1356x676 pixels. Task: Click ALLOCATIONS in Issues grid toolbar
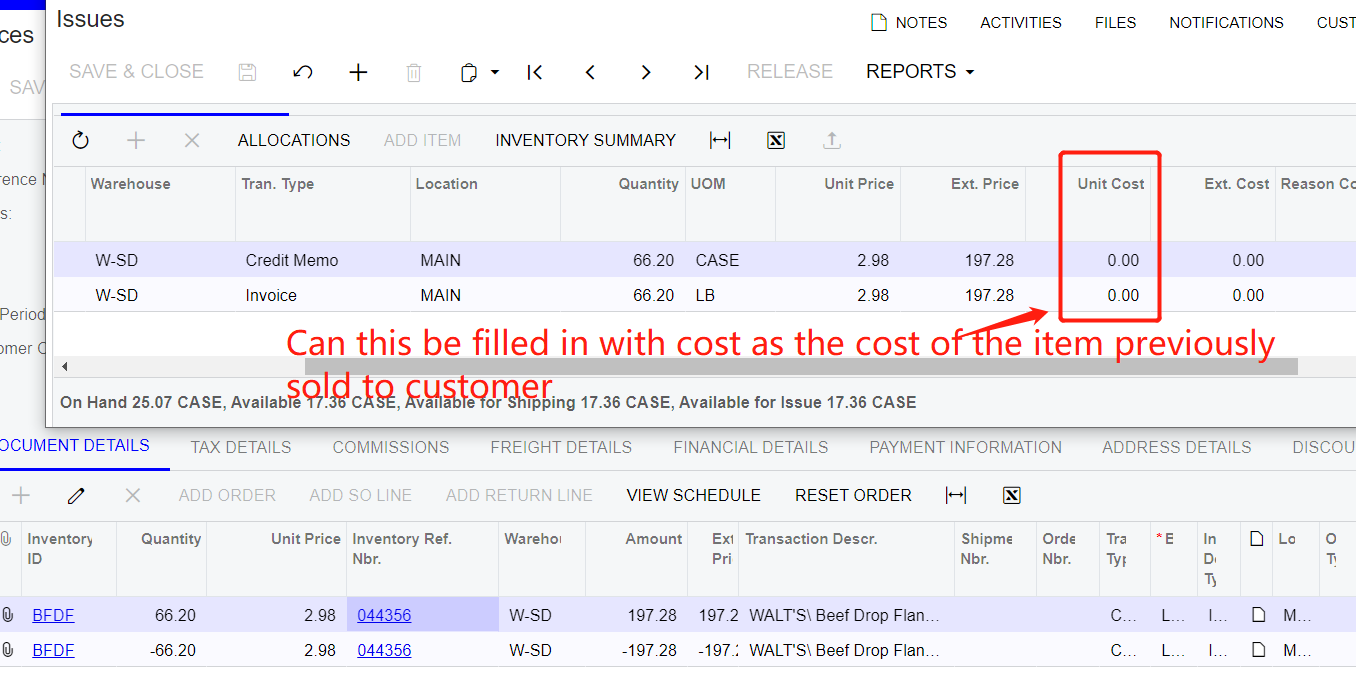pyautogui.click(x=294, y=141)
